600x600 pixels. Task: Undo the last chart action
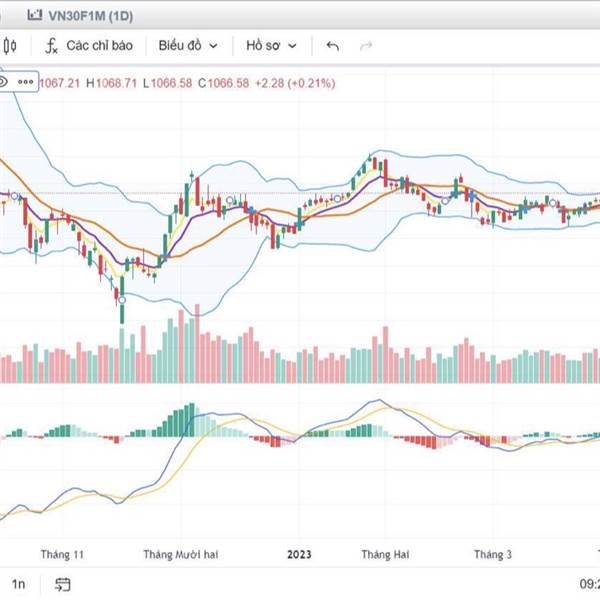(x=333, y=46)
